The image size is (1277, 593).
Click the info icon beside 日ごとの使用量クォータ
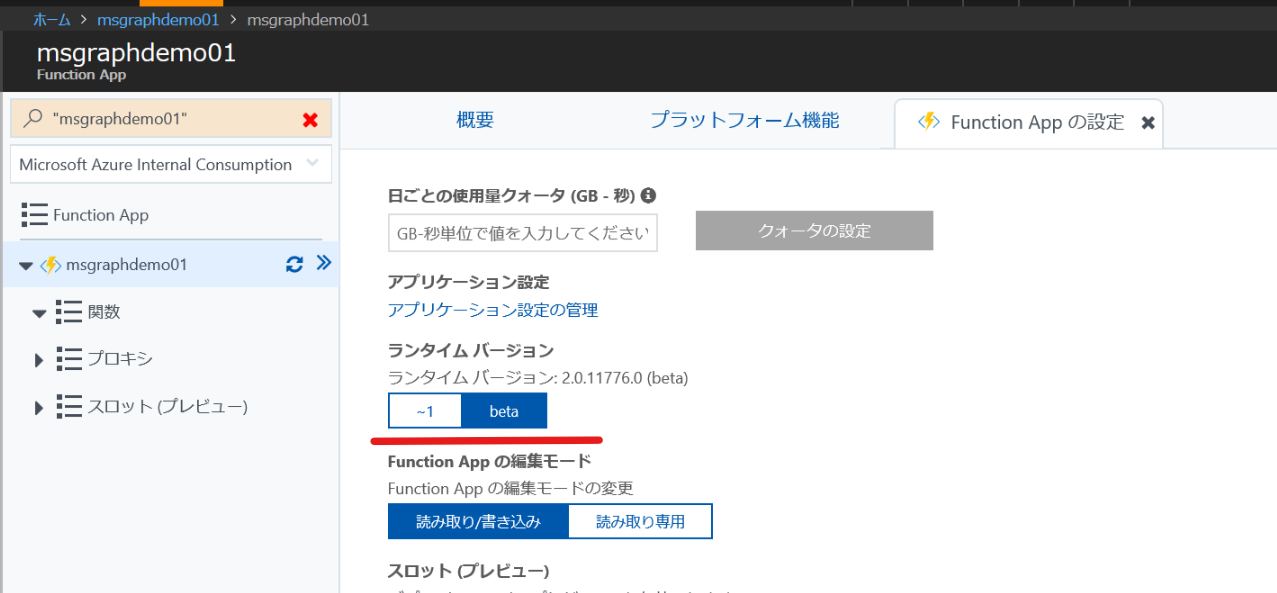click(648, 196)
